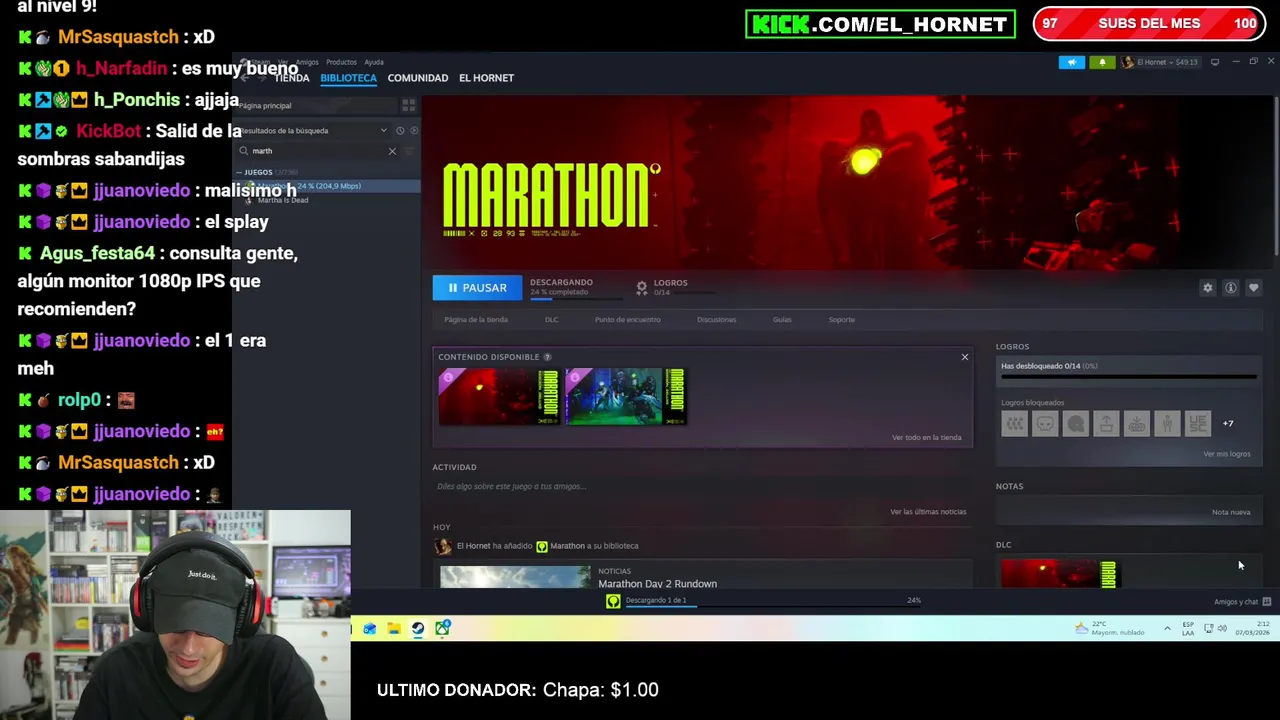Open File Explorer in taskbar
1280x720 pixels.
(x=394, y=629)
